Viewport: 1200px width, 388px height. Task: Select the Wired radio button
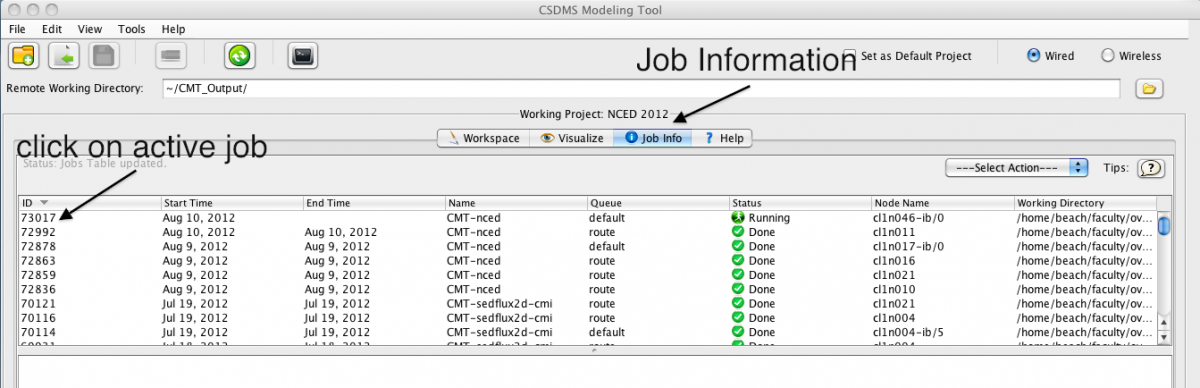[x=1034, y=56]
